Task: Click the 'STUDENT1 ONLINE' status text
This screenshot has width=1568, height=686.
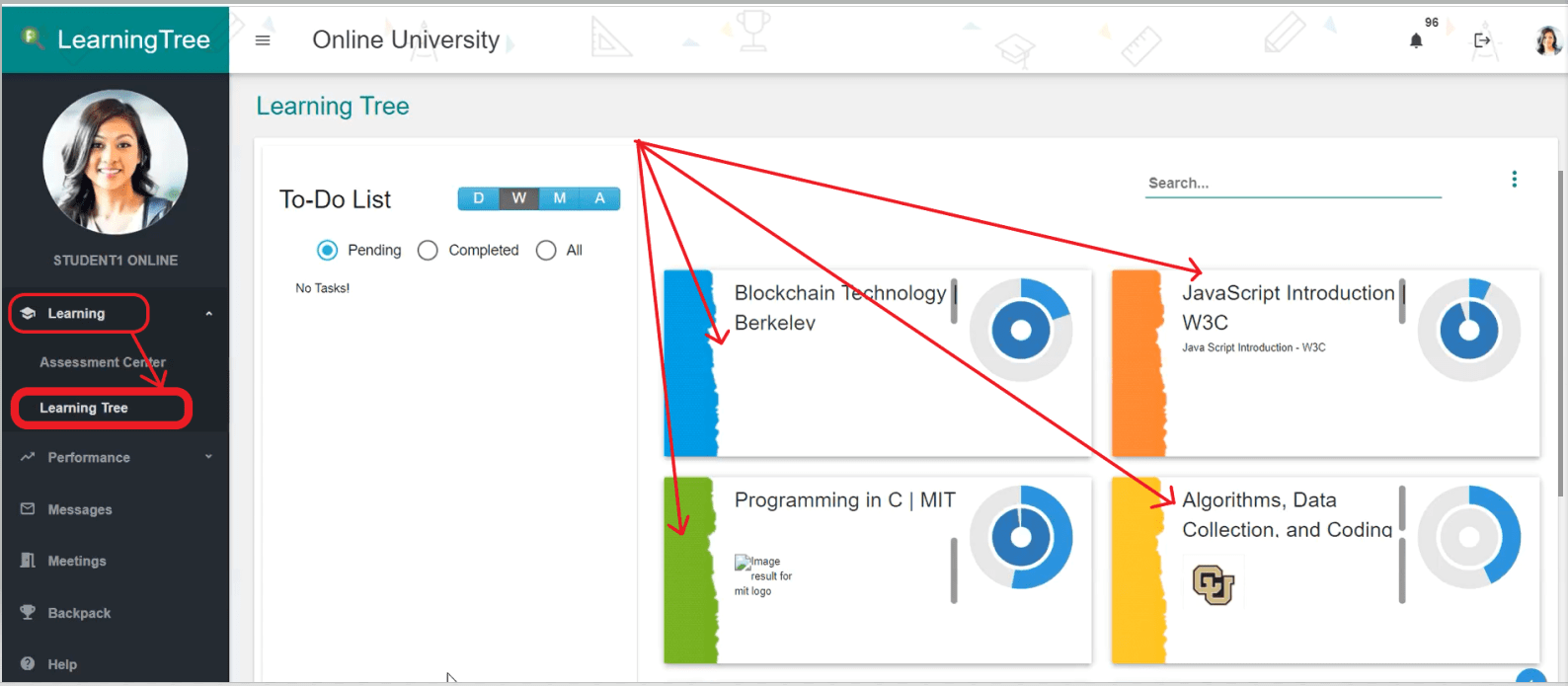Action: pyautogui.click(x=116, y=261)
